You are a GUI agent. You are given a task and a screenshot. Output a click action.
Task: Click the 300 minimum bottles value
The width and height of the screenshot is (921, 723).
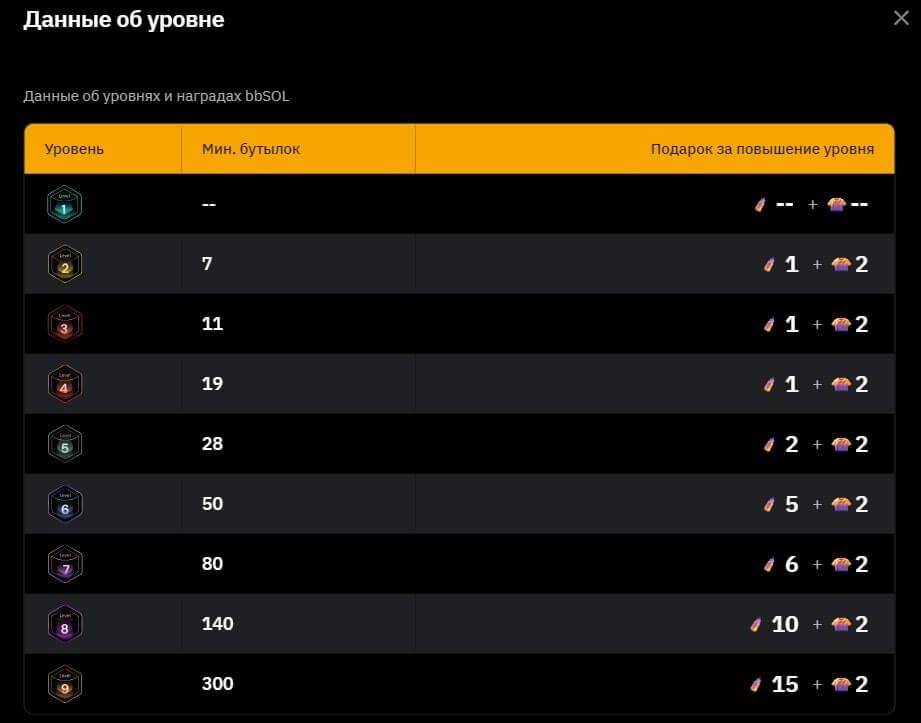coord(217,684)
